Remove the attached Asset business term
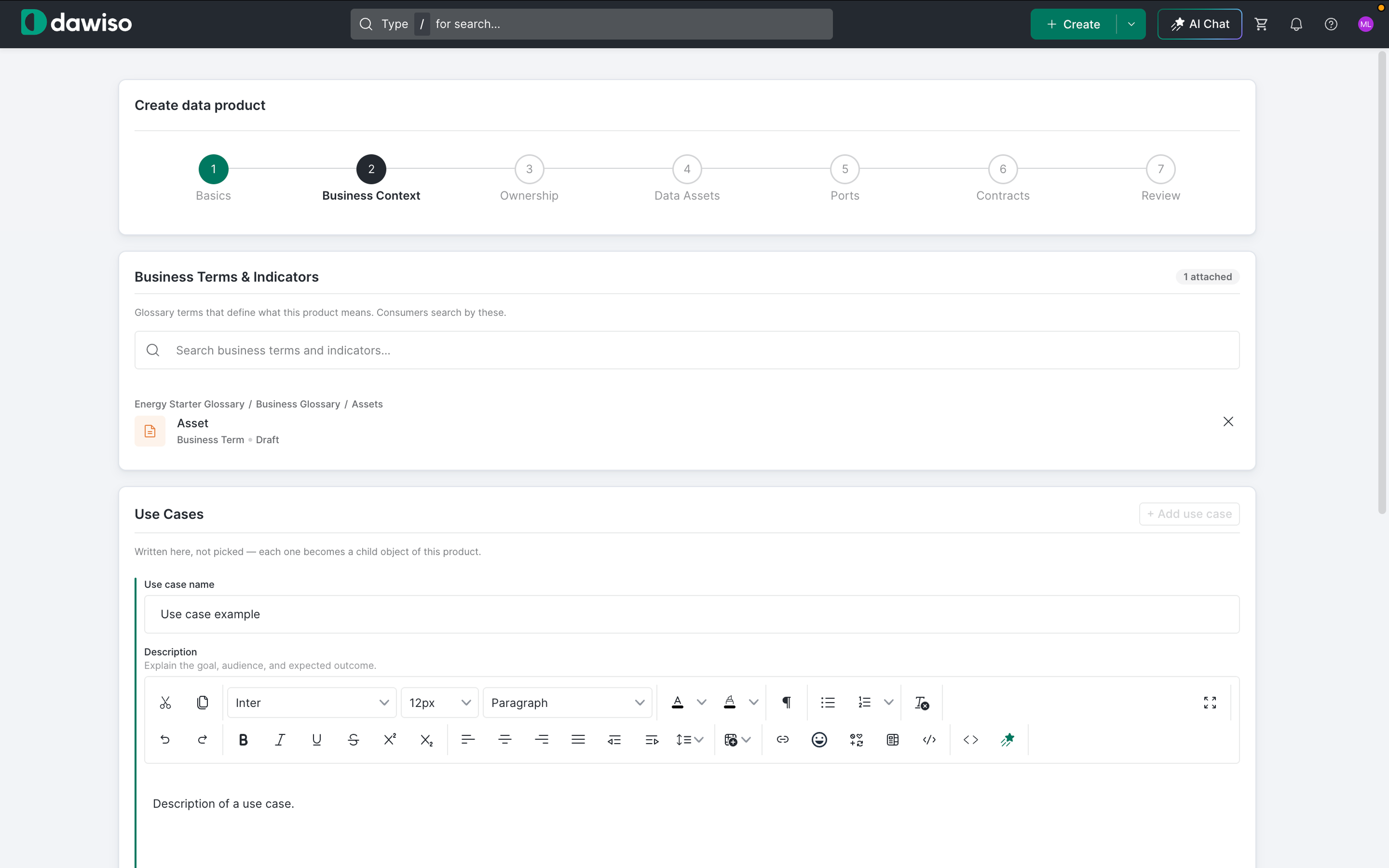The height and width of the screenshot is (868, 1389). coord(1228,422)
